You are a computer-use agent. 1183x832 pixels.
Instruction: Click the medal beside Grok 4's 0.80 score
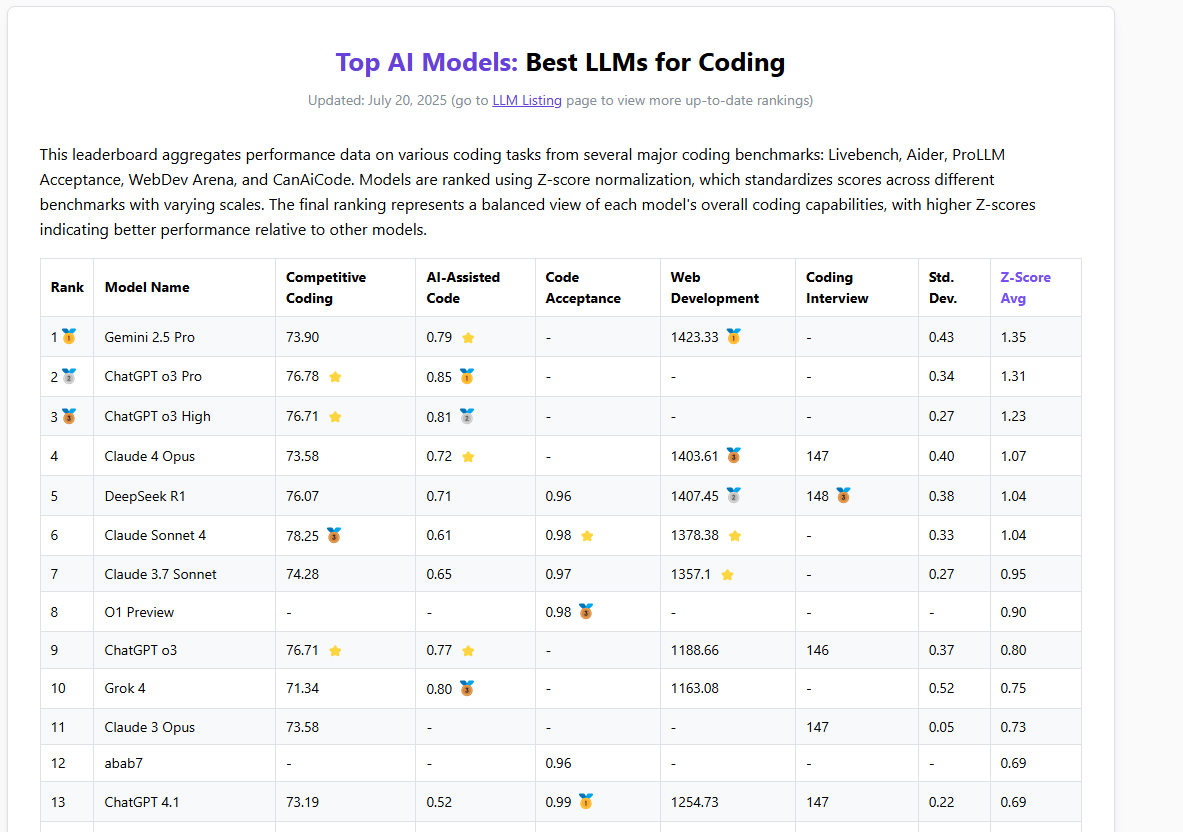tap(466, 688)
